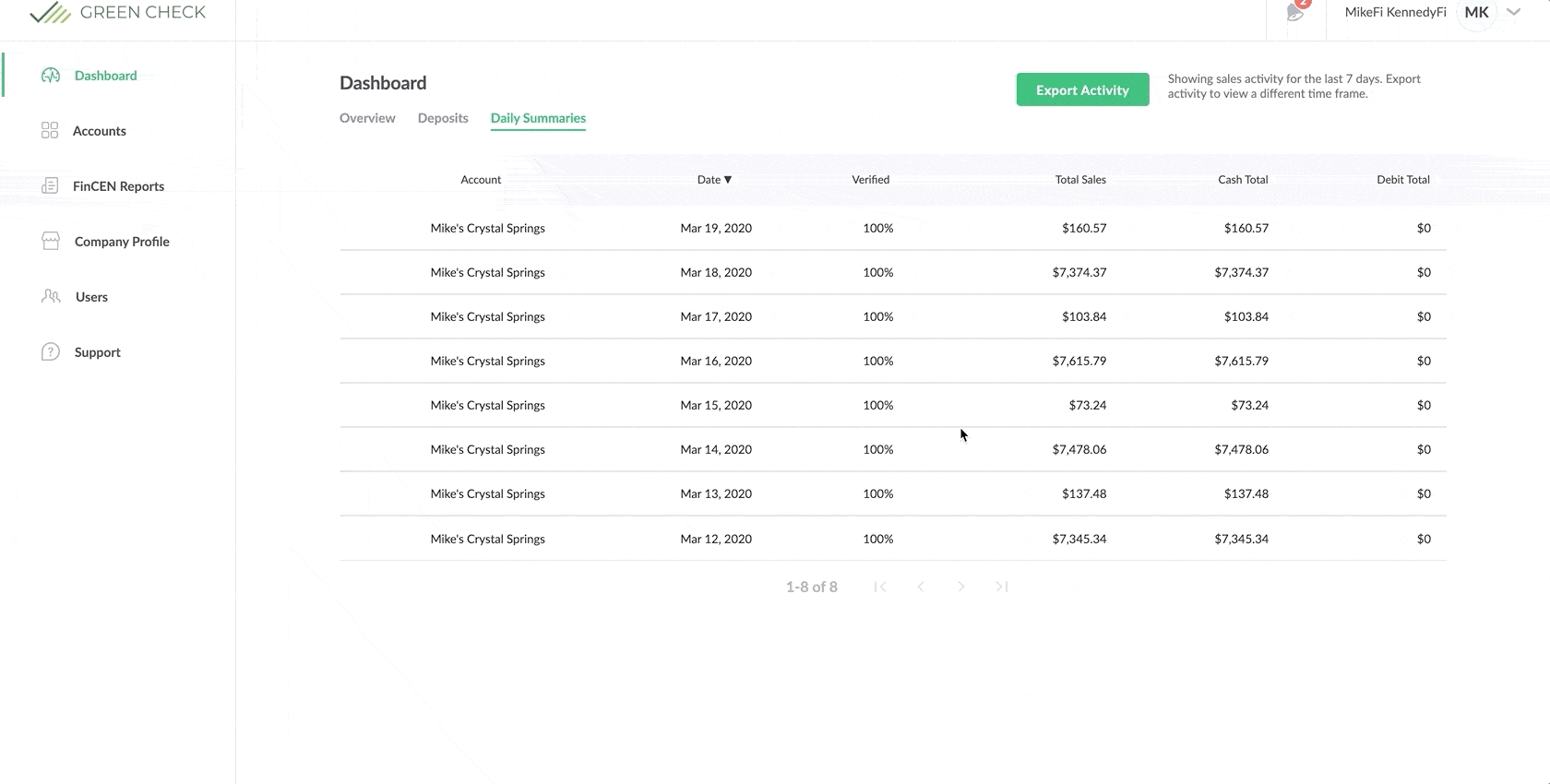
Task: Click the Dashboard sidebar icon
Action: 51,76
